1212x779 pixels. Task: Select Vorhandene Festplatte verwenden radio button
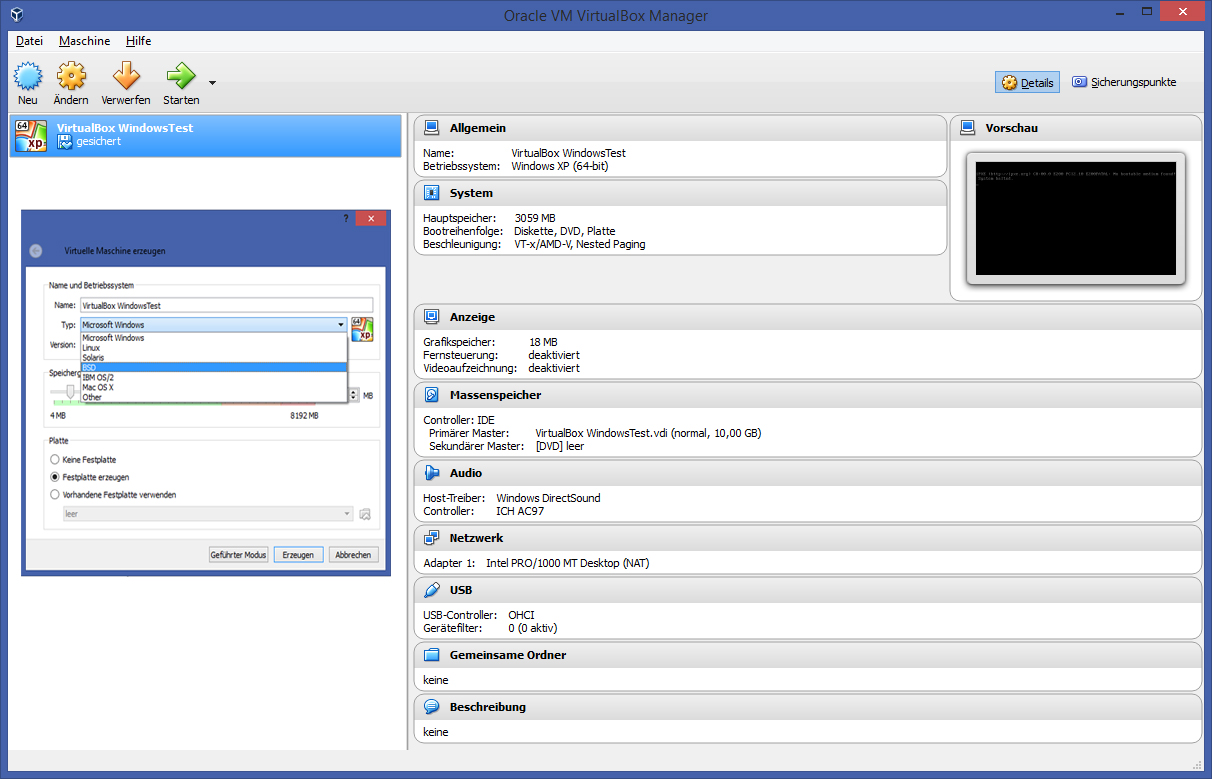point(55,494)
